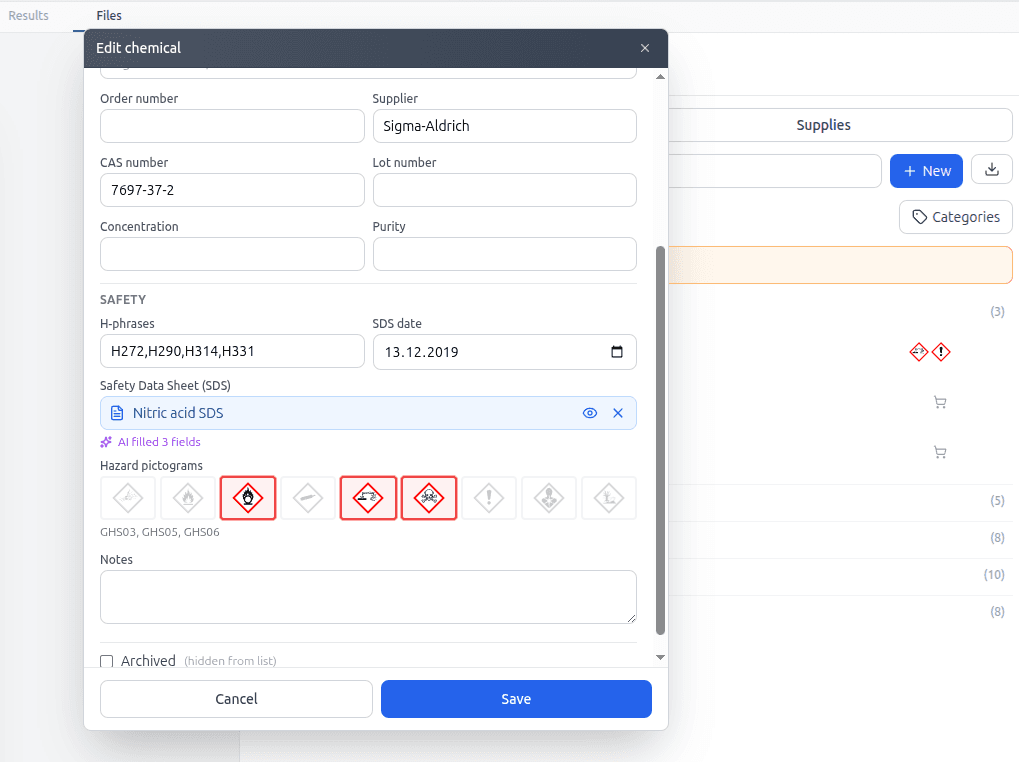Click the upper shopping cart icon
Image resolution: width=1019 pixels, height=762 pixels.
click(940, 402)
